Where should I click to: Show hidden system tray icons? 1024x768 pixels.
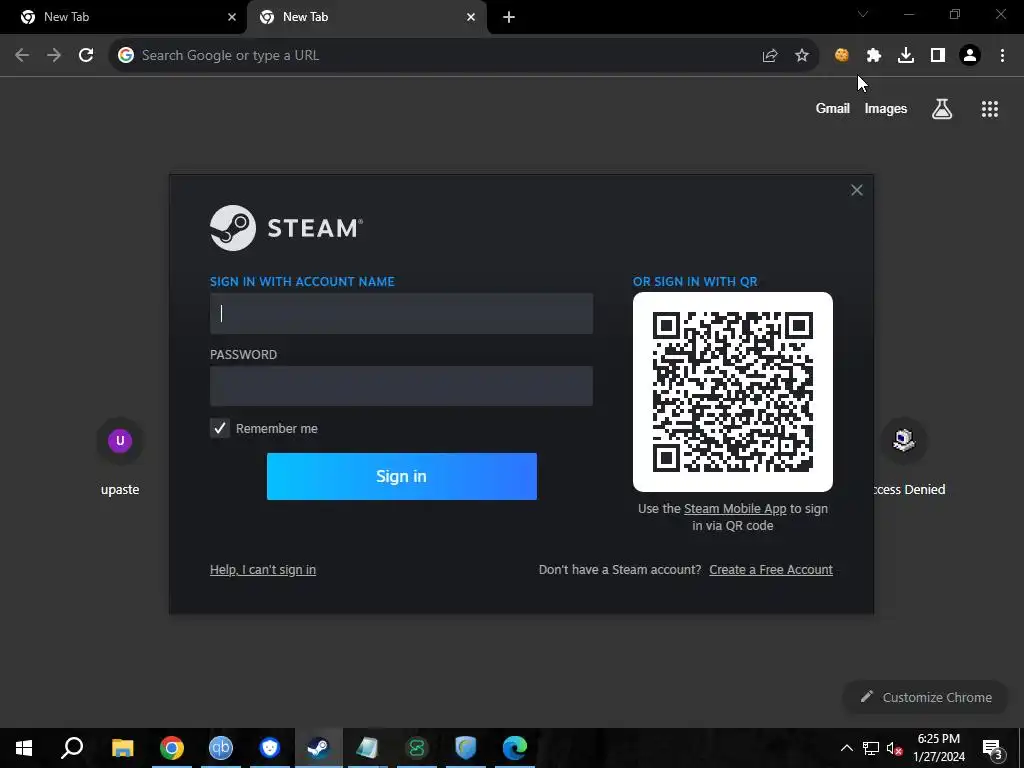pos(846,748)
